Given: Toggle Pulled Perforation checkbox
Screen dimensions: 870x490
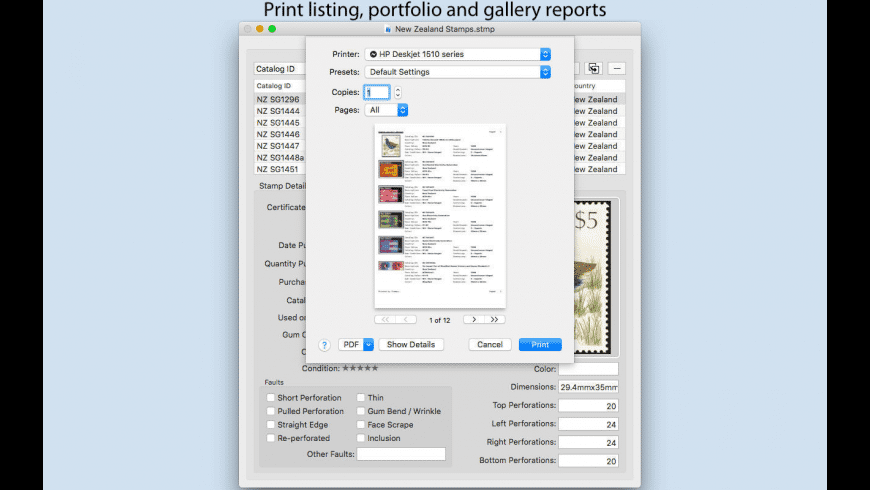Looking at the screenshot, I should tap(271, 411).
